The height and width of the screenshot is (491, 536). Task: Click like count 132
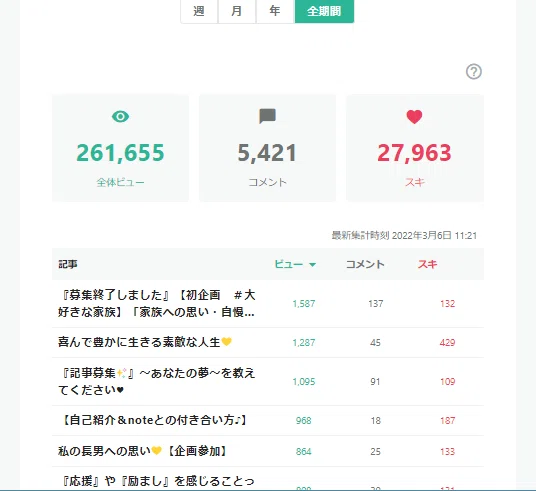[447, 304]
